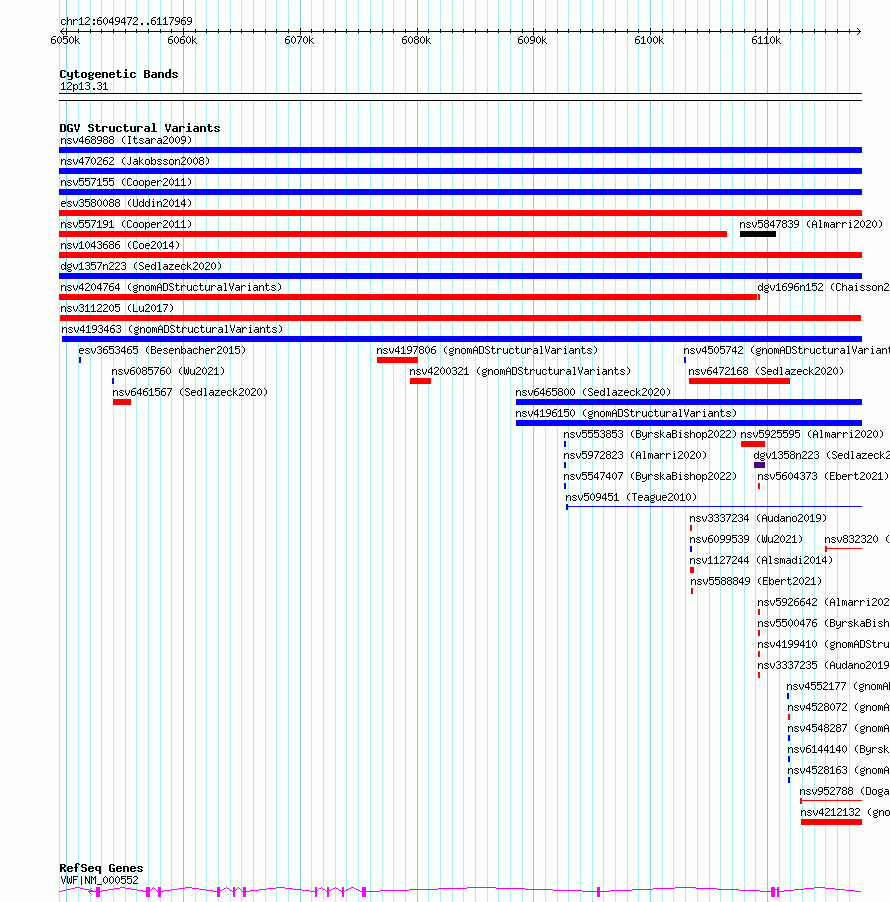Select red bar of nsv4200321
Viewport: 890px width, 902px height.
point(421,381)
